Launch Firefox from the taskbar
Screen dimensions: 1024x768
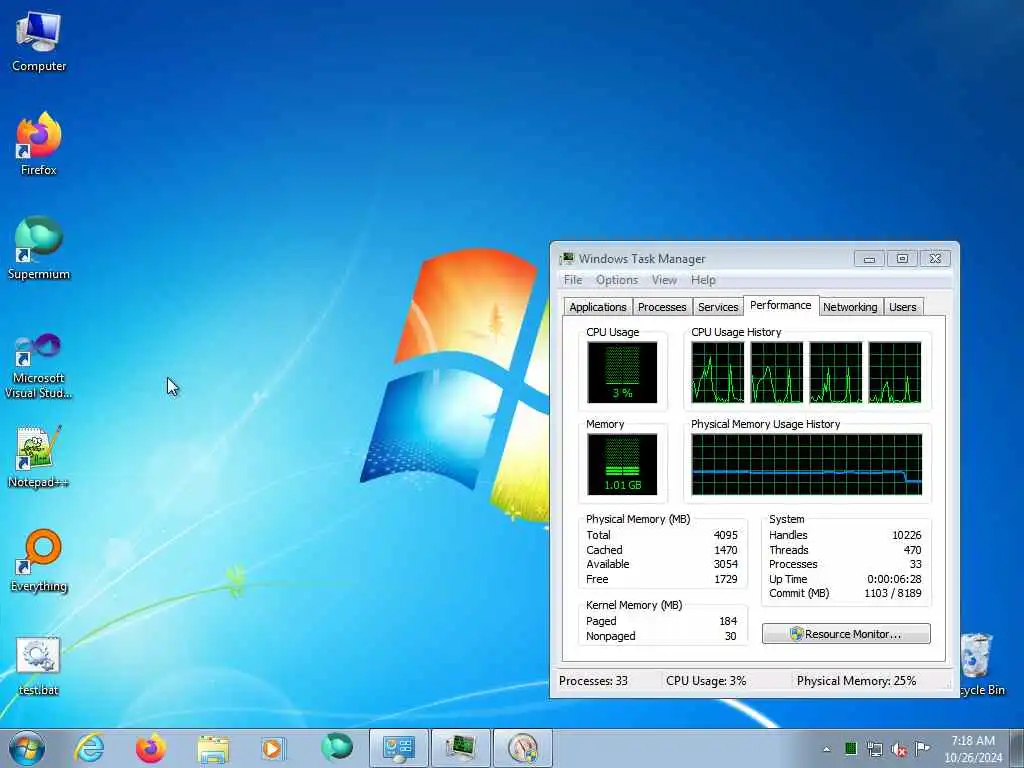(150, 748)
